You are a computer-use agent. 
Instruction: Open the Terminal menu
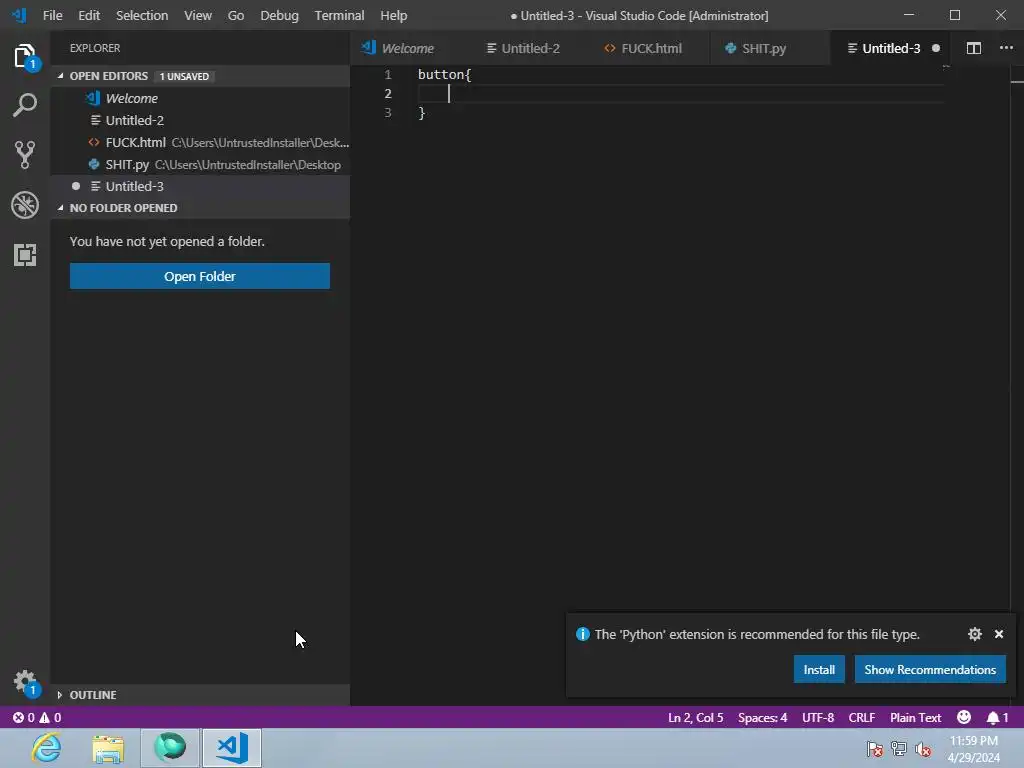339,15
